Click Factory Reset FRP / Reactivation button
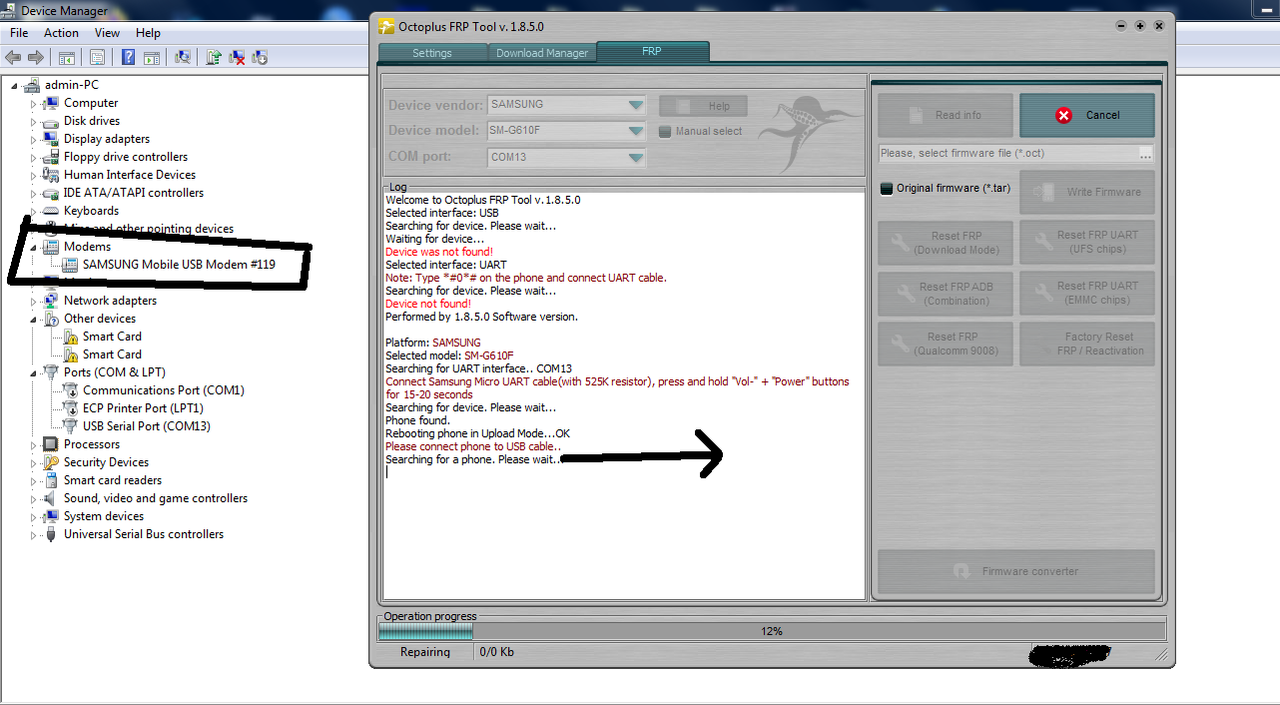Viewport: 1280px width, 705px height. click(1087, 344)
